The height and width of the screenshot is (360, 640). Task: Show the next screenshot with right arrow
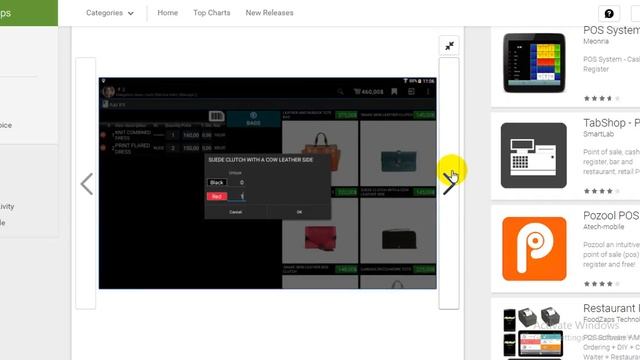pyautogui.click(x=449, y=184)
